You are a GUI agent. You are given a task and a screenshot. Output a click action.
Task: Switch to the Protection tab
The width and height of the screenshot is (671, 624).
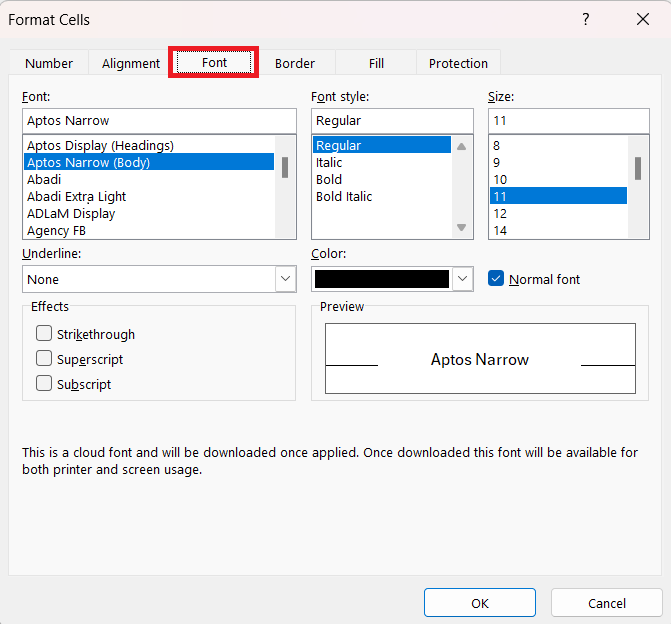pyautogui.click(x=458, y=63)
